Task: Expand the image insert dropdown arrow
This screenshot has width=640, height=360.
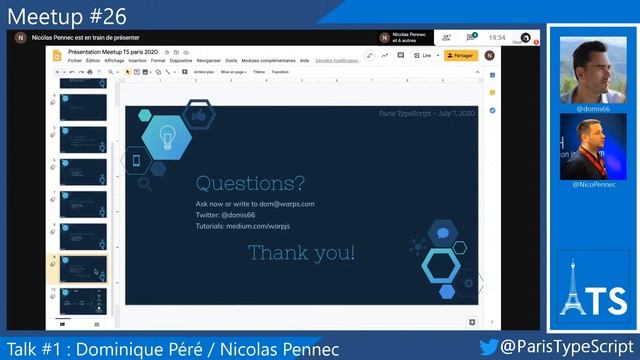Action: pyautogui.click(x=151, y=72)
